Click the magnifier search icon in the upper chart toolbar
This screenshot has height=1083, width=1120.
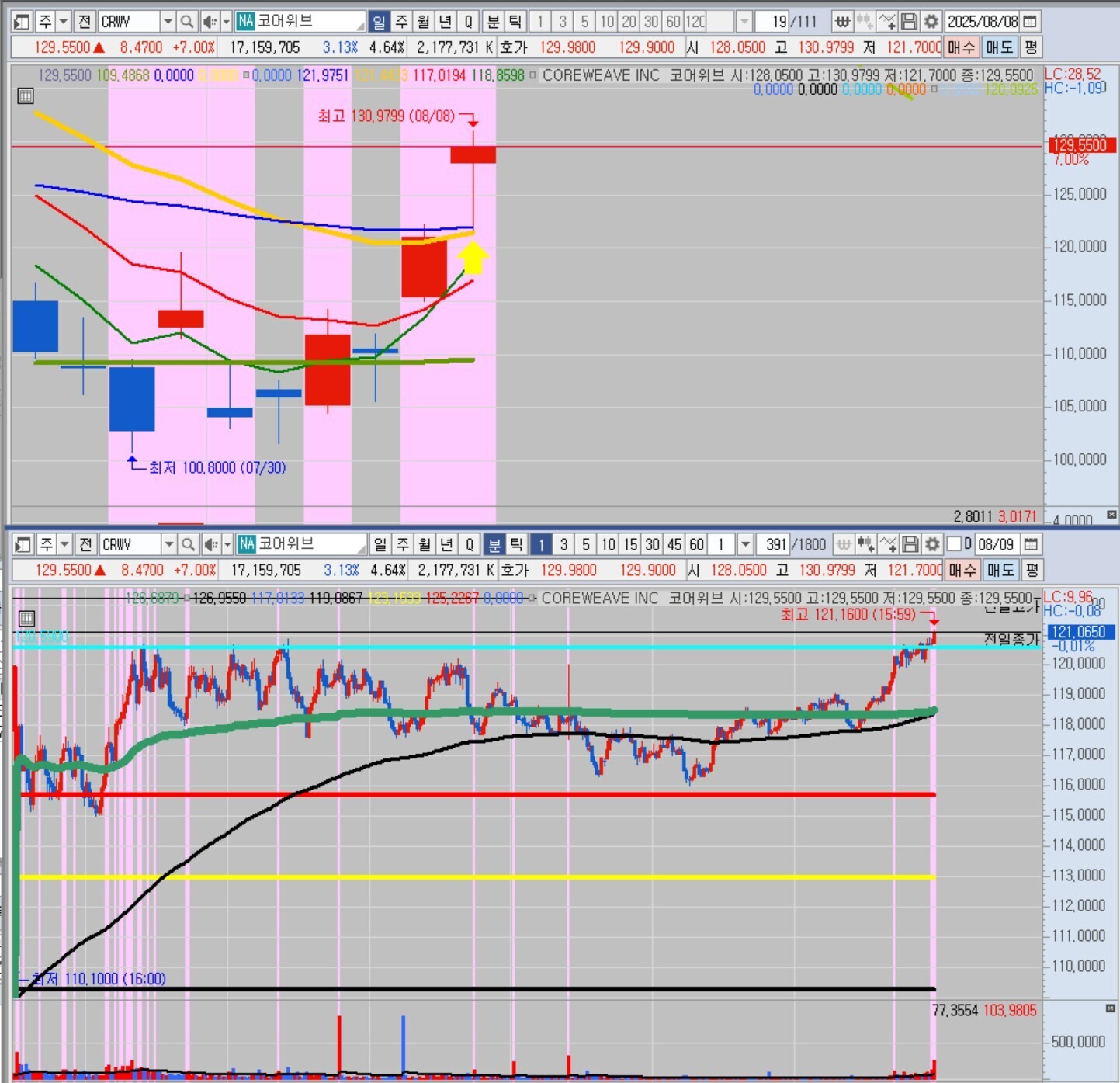[x=186, y=21]
